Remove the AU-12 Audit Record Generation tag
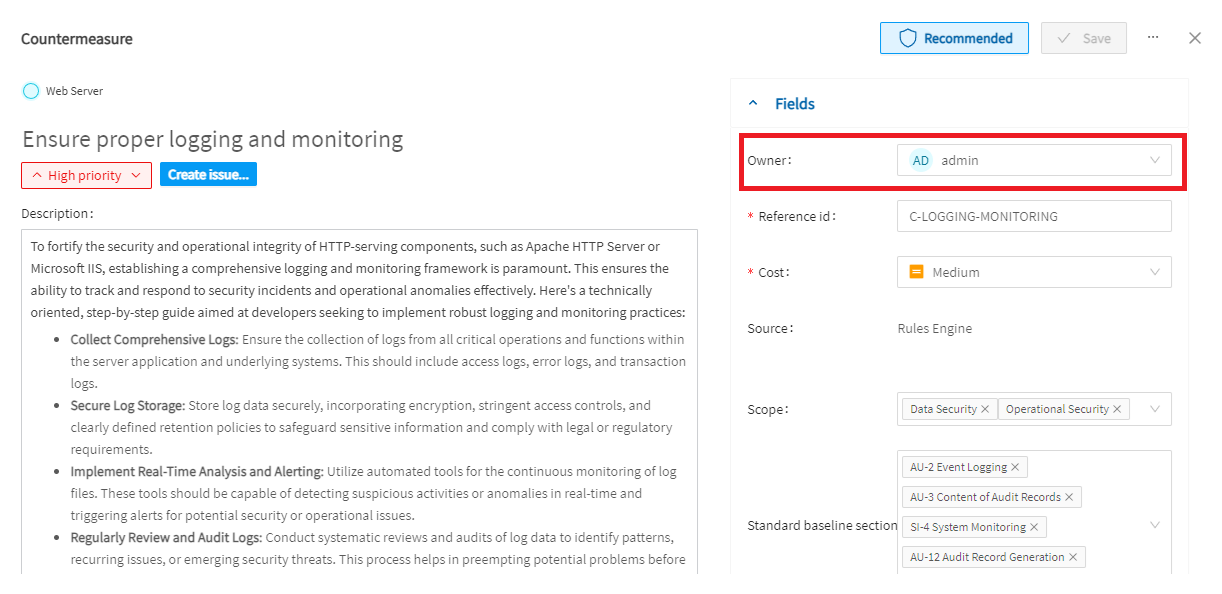 tap(1073, 557)
